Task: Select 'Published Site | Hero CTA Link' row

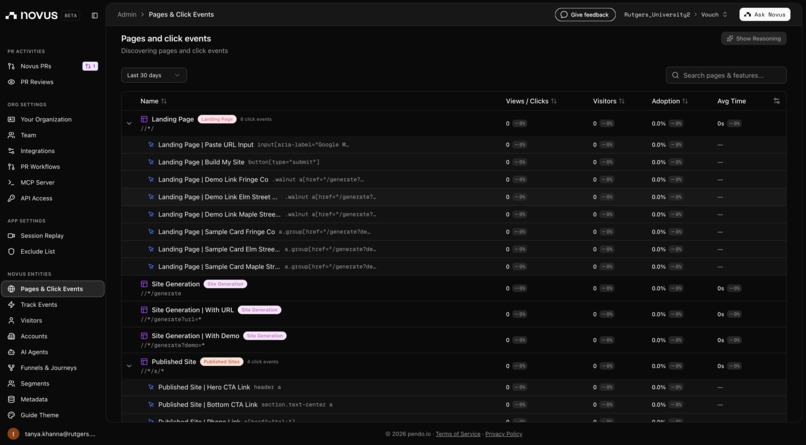Action: tap(454, 387)
